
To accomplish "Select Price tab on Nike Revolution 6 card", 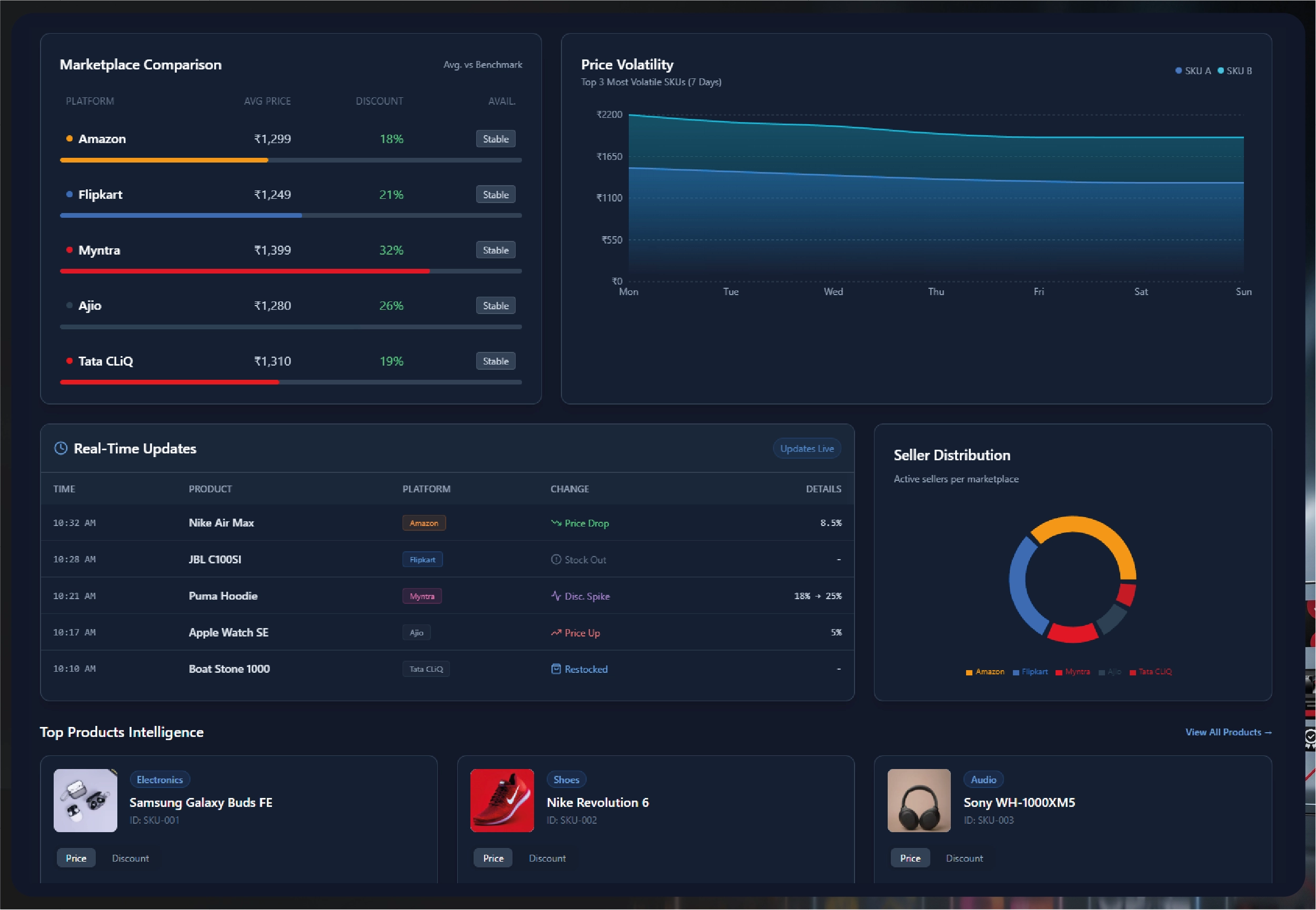I will (x=493, y=858).
